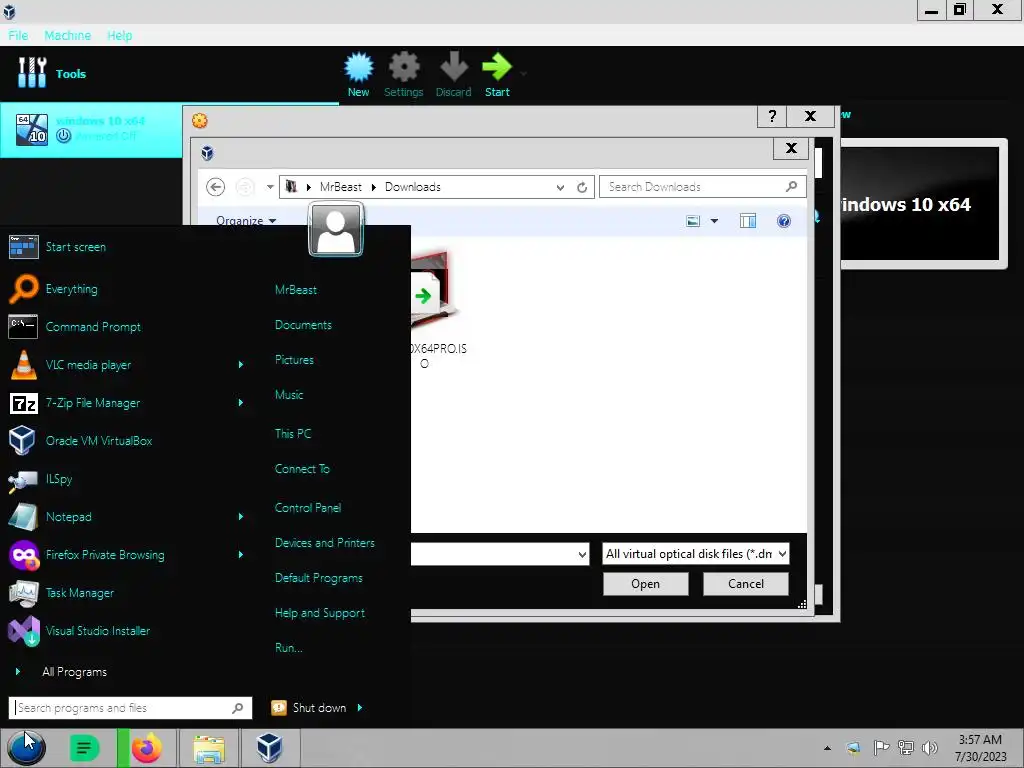Open Firefox from the taskbar
The width and height of the screenshot is (1024, 768).
pyautogui.click(x=146, y=748)
